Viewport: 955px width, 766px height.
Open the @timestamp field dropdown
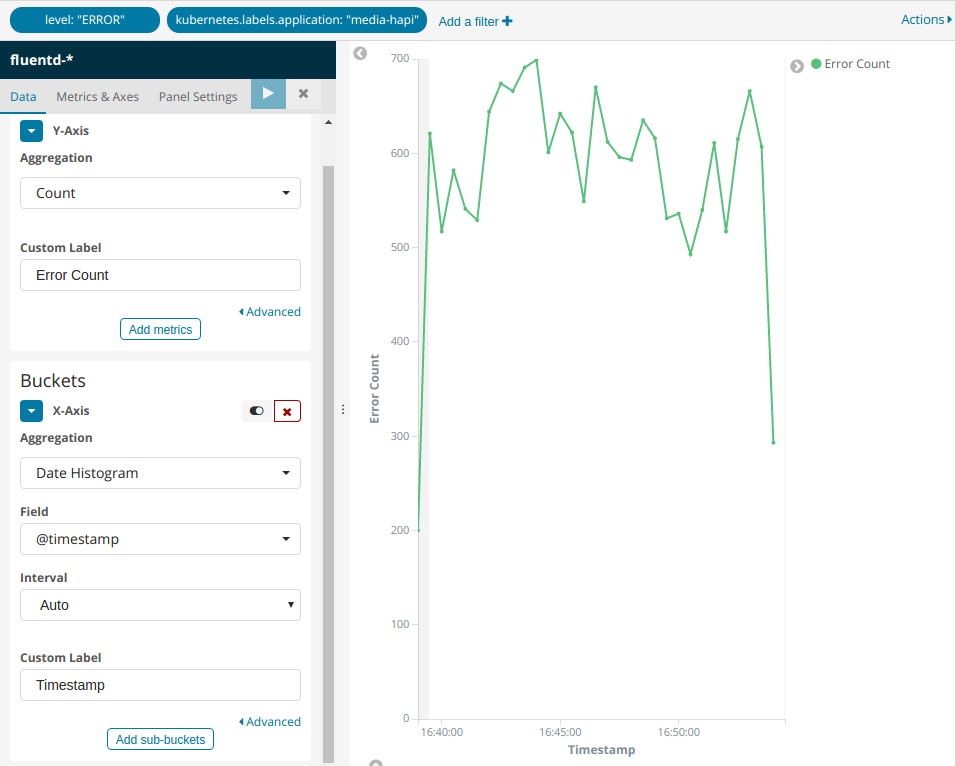tap(160, 539)
